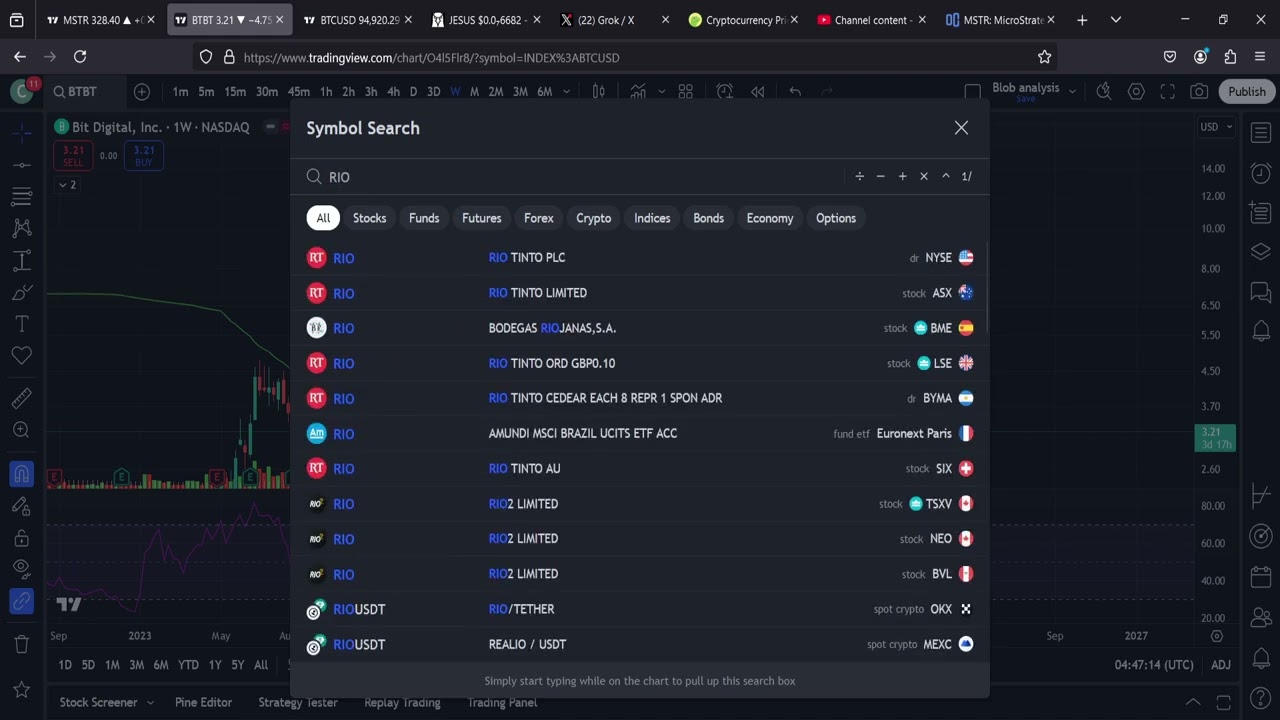This screenshot has height=720, width=1280.
Task: Filter search results by Stocks
Action: [369, 218]
